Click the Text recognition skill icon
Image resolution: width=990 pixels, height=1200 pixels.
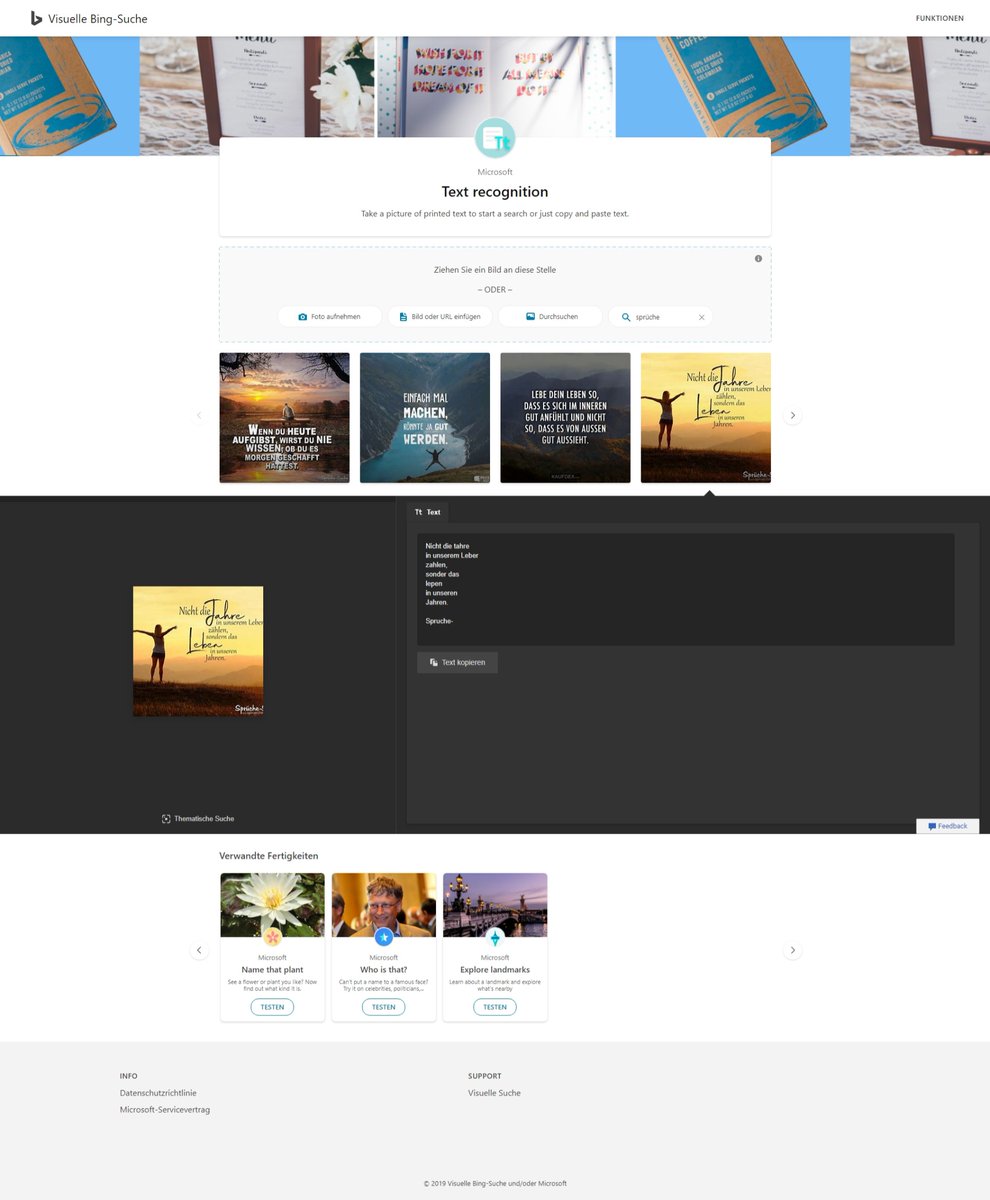click(495, 139)
